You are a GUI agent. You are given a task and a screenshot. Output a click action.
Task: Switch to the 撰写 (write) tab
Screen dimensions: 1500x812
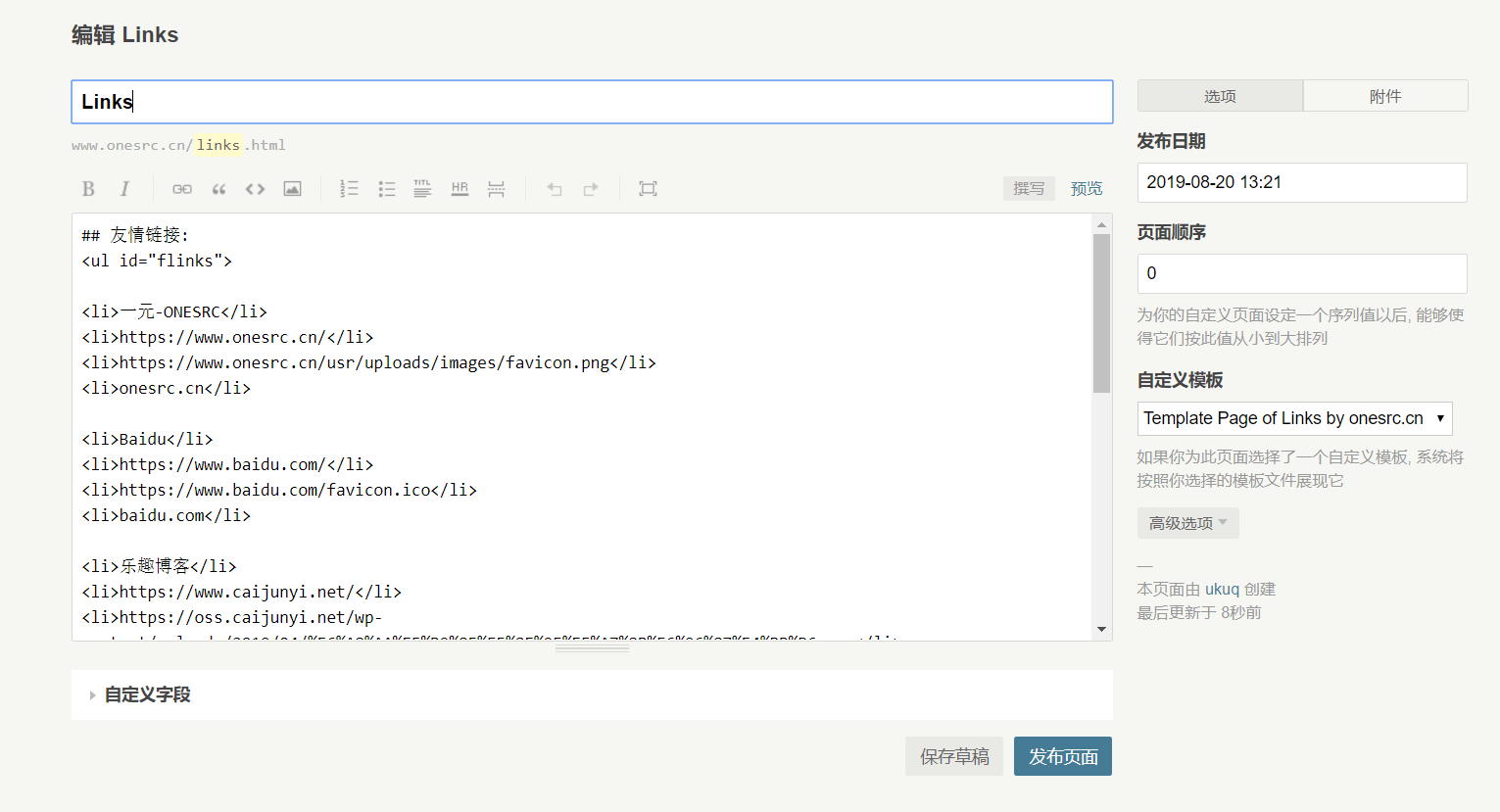[x=1029, y=188]
